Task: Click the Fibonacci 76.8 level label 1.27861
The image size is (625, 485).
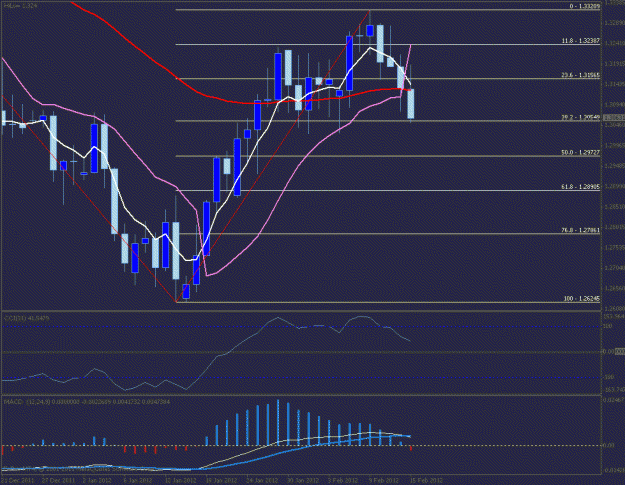Action: click(581, 230)
